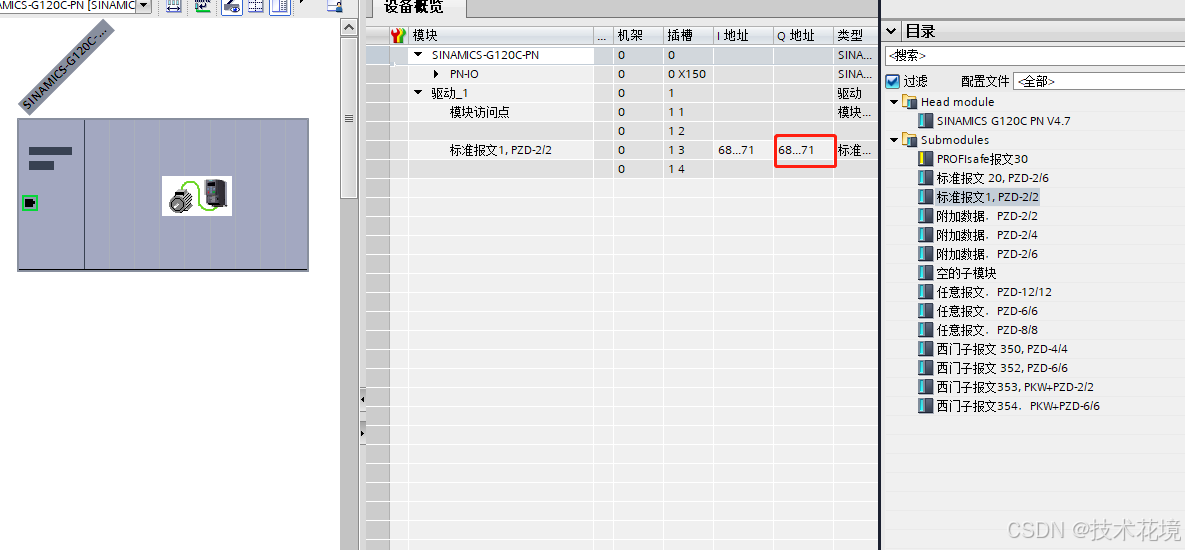Expand the PN-IO row
The image size is (1185, 550).
(436, 74)
